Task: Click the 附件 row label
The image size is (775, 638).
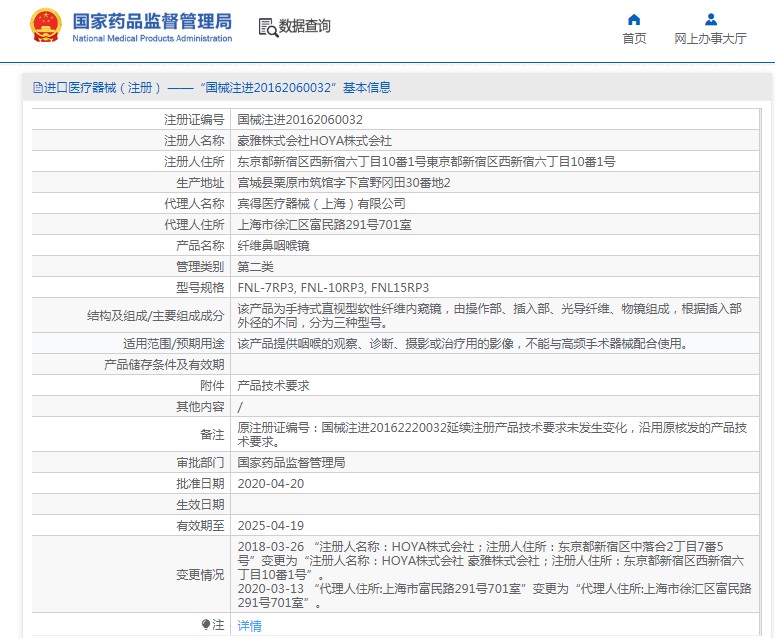Action: (213, 385)
